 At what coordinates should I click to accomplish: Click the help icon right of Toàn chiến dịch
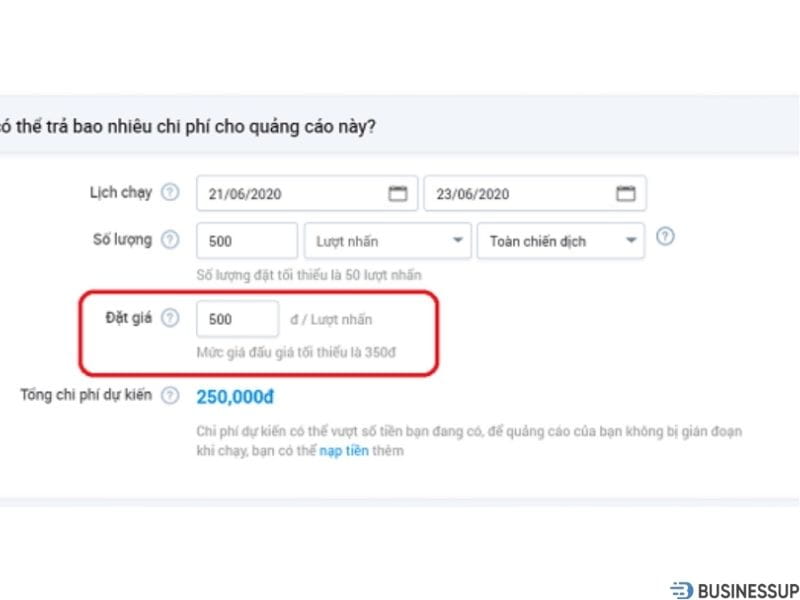(664, 236)
